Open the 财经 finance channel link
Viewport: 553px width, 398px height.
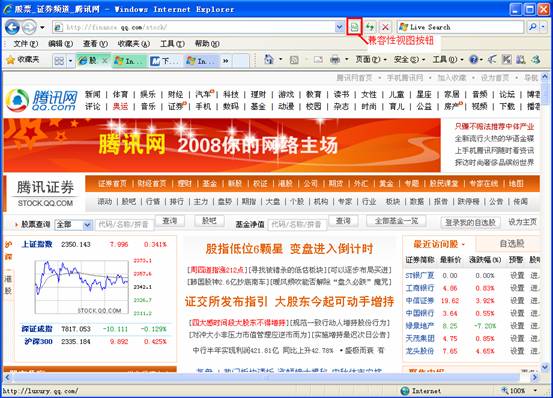(x=175, y=94)
